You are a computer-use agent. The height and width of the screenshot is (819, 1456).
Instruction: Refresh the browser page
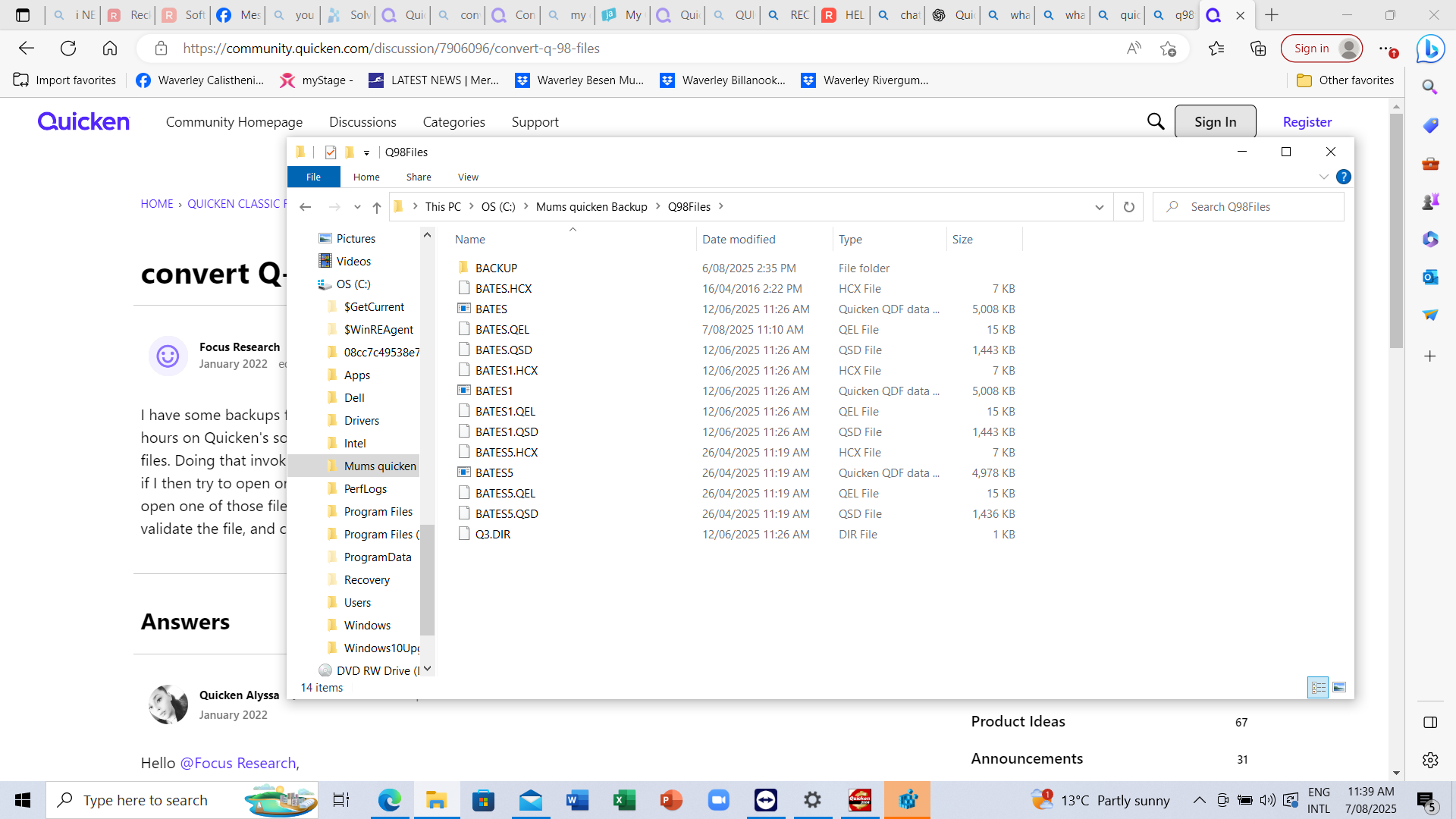[x=68, y=49]
